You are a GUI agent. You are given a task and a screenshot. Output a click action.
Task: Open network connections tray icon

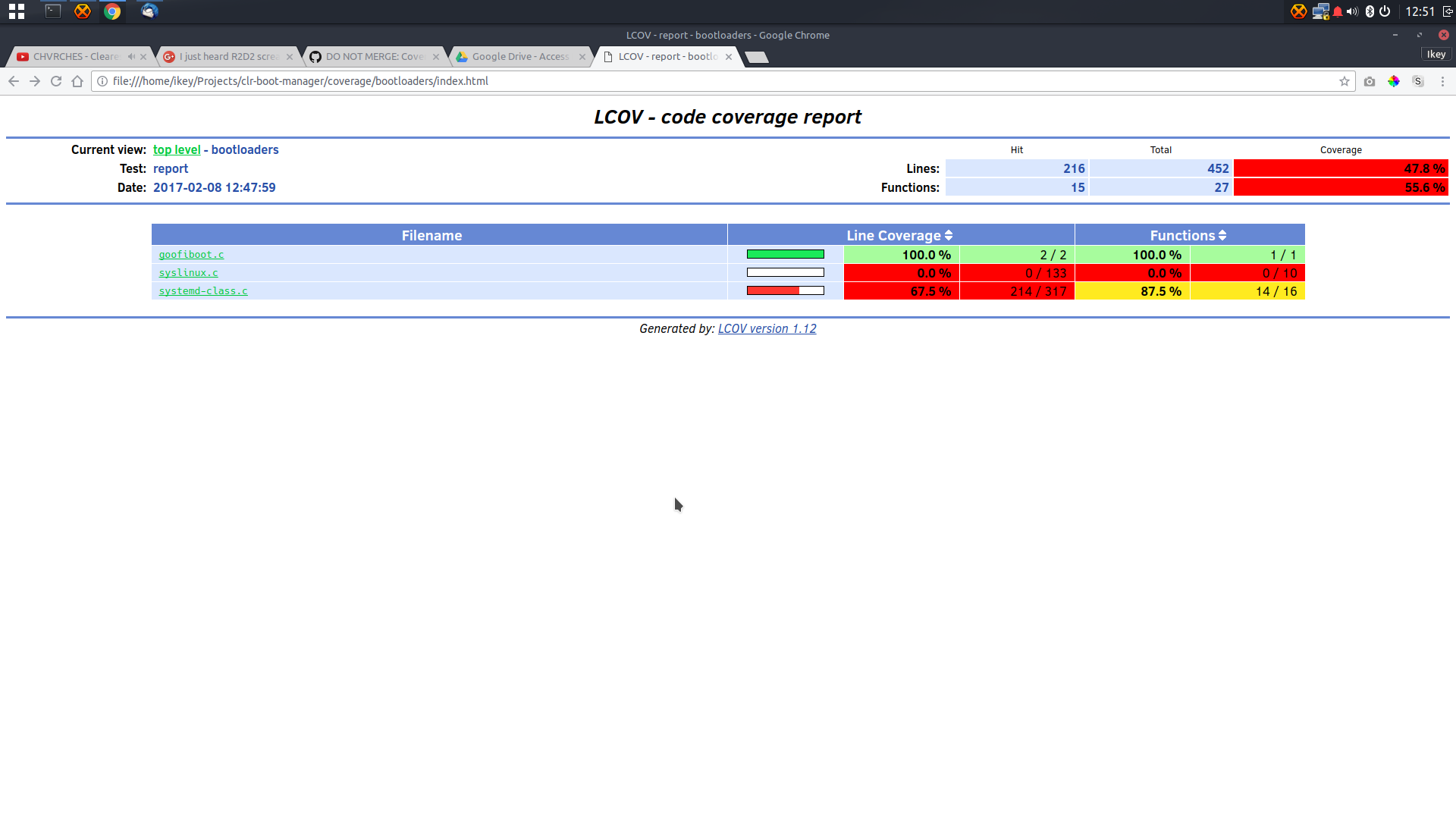pyautogui.click(x=1320, y=11)
